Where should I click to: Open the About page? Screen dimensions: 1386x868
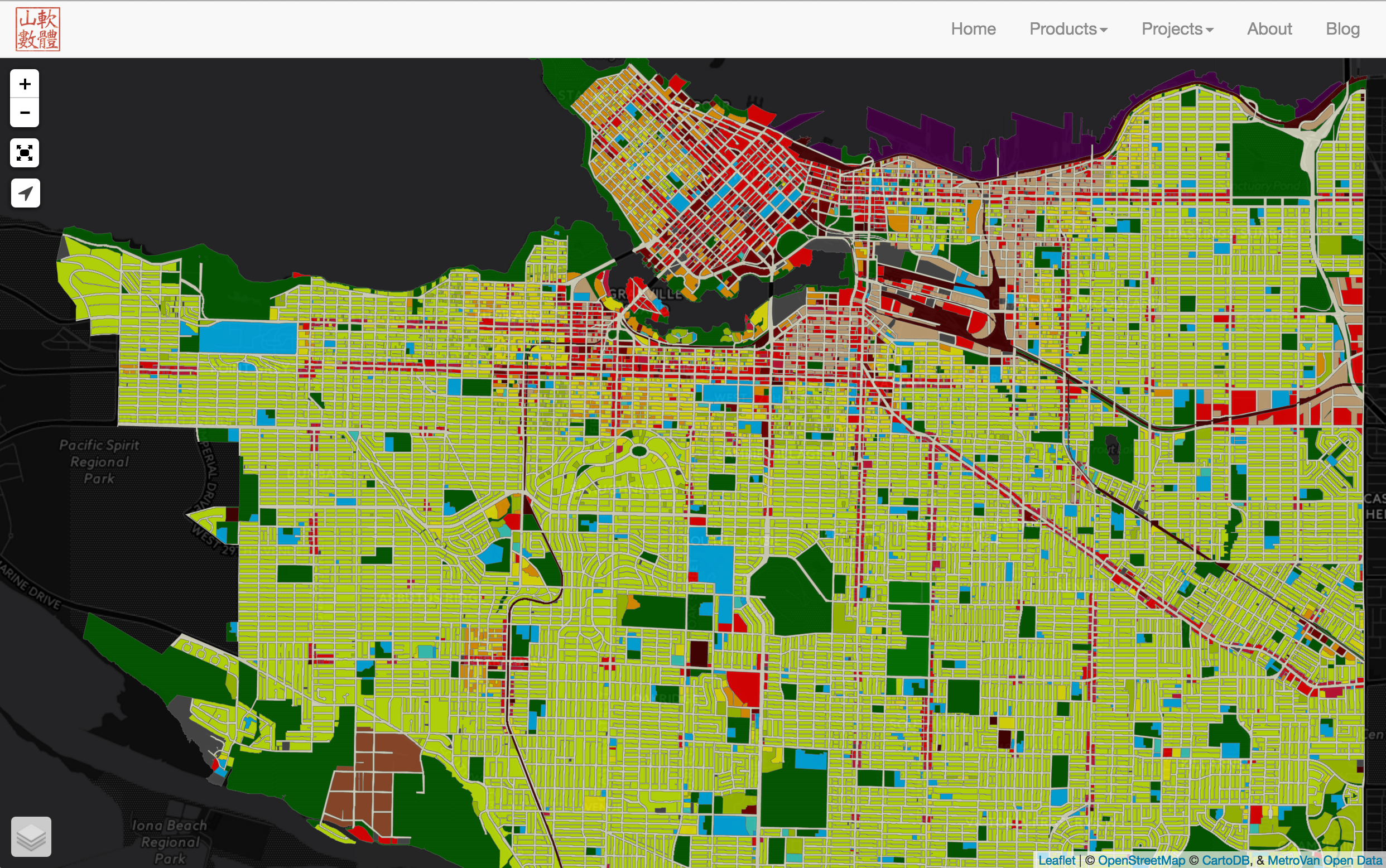click(x=1269, y=28)
